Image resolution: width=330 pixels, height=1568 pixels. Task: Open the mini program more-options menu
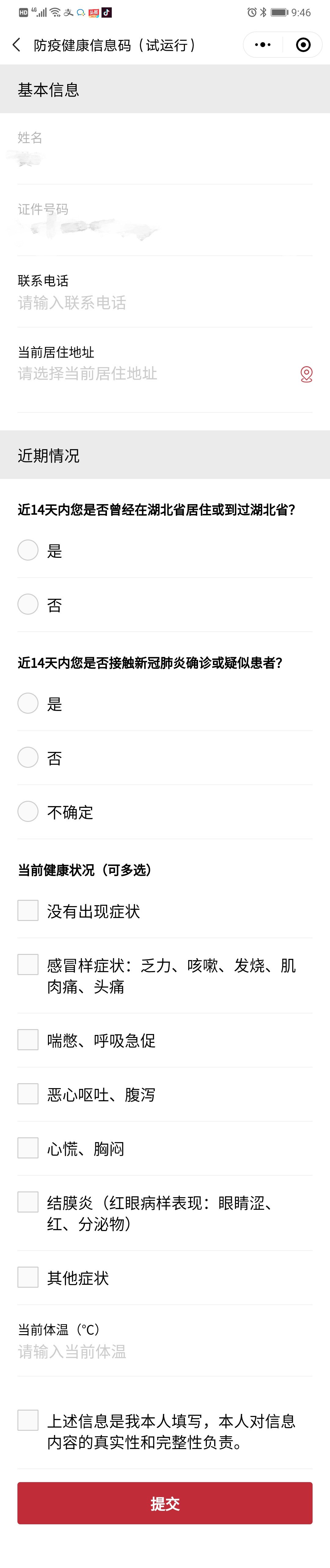[x=262, y=45]
